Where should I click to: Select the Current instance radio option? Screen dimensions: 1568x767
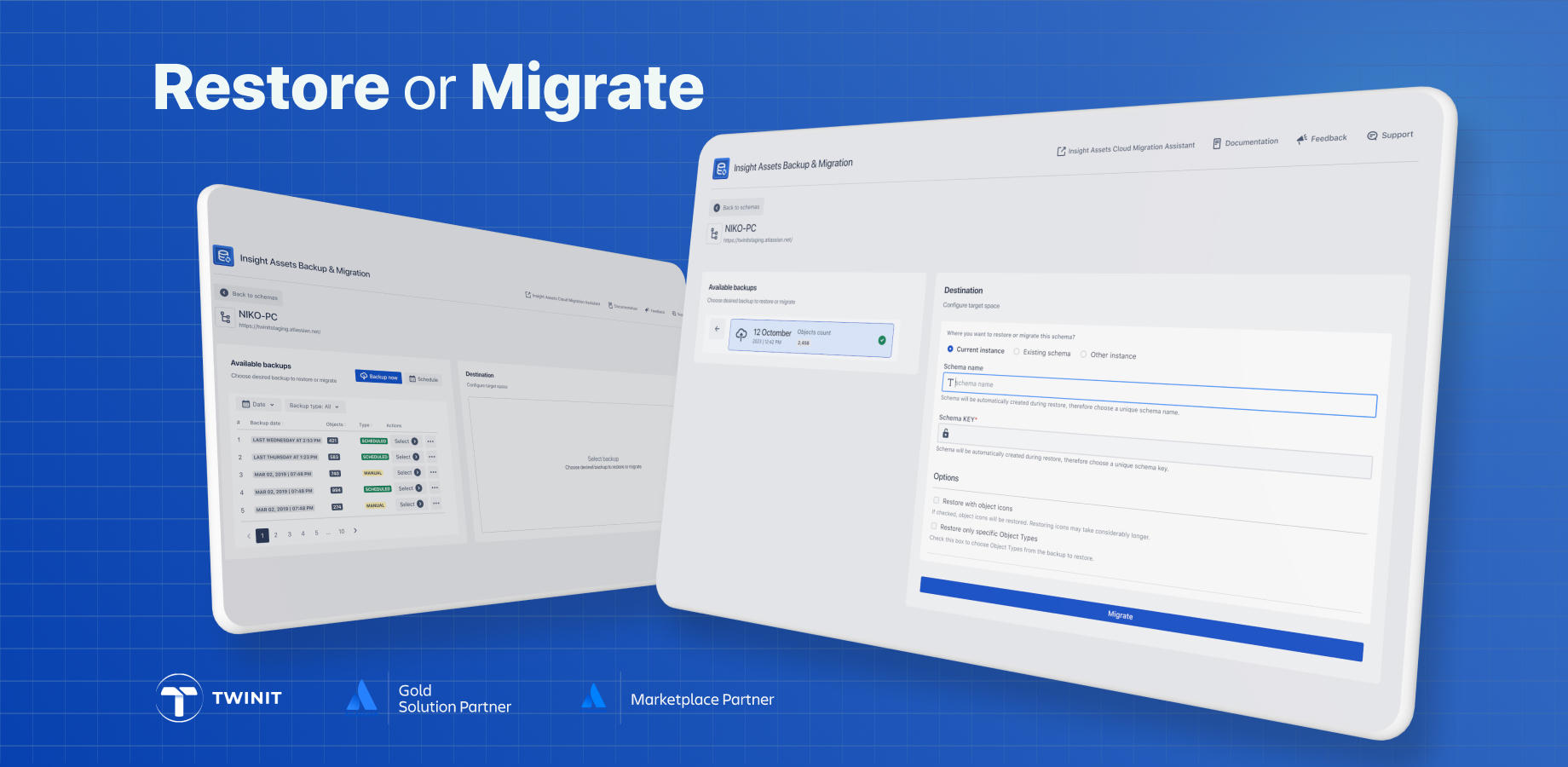pos(950,349)
